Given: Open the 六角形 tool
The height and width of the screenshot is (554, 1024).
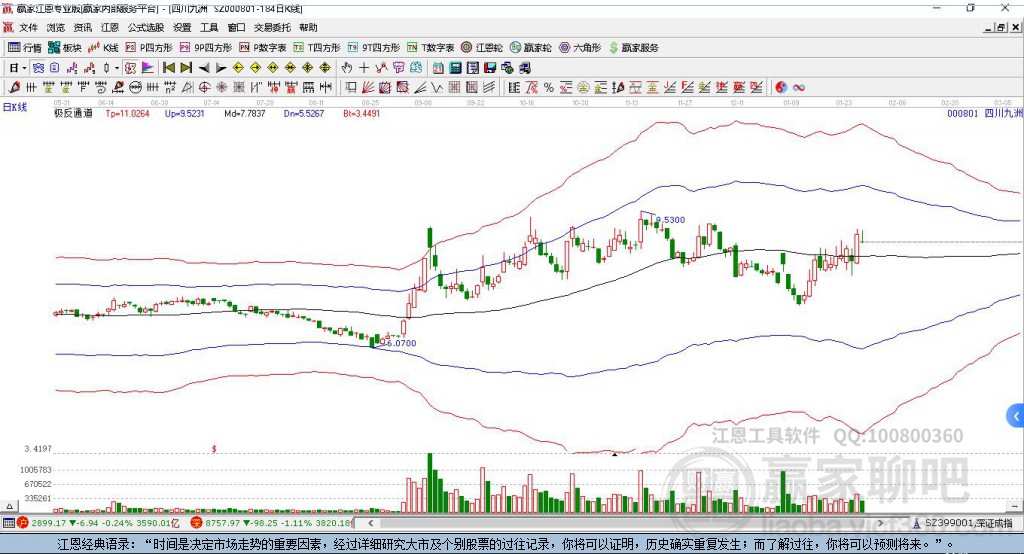Looking at the screenshot, I should [580, 48].
